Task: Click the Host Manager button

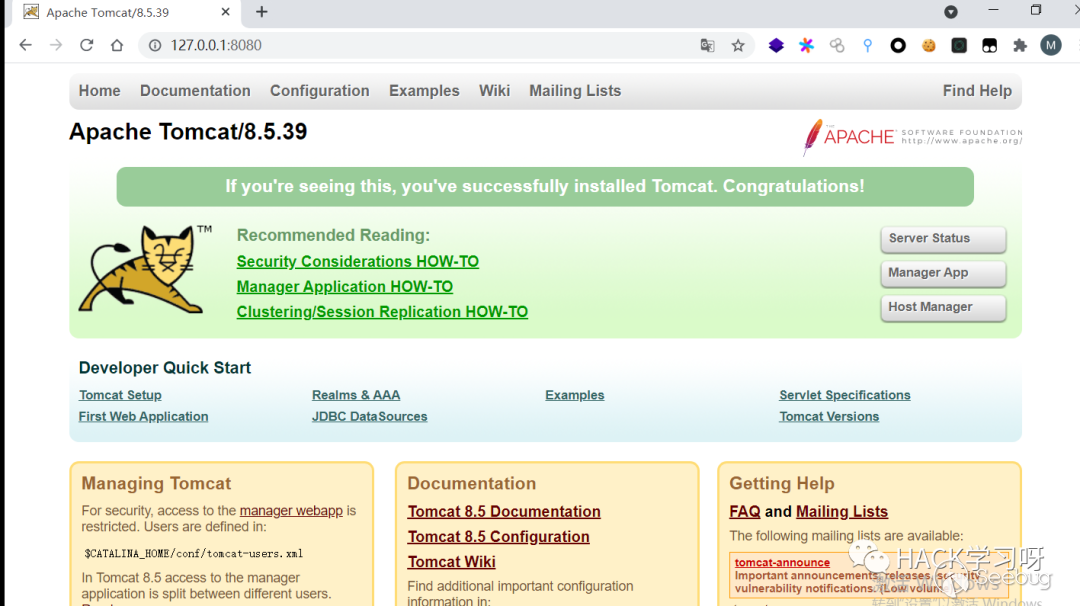Action: pos(943,308)
